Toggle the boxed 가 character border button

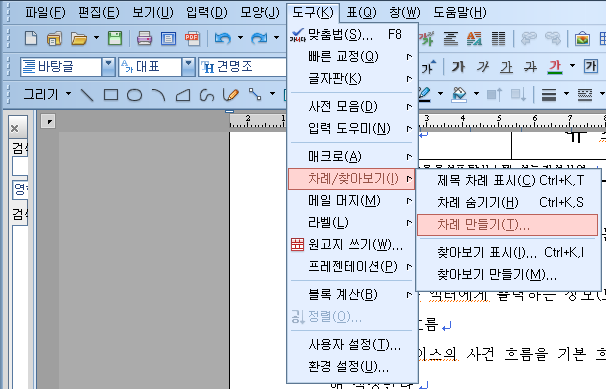591,66
